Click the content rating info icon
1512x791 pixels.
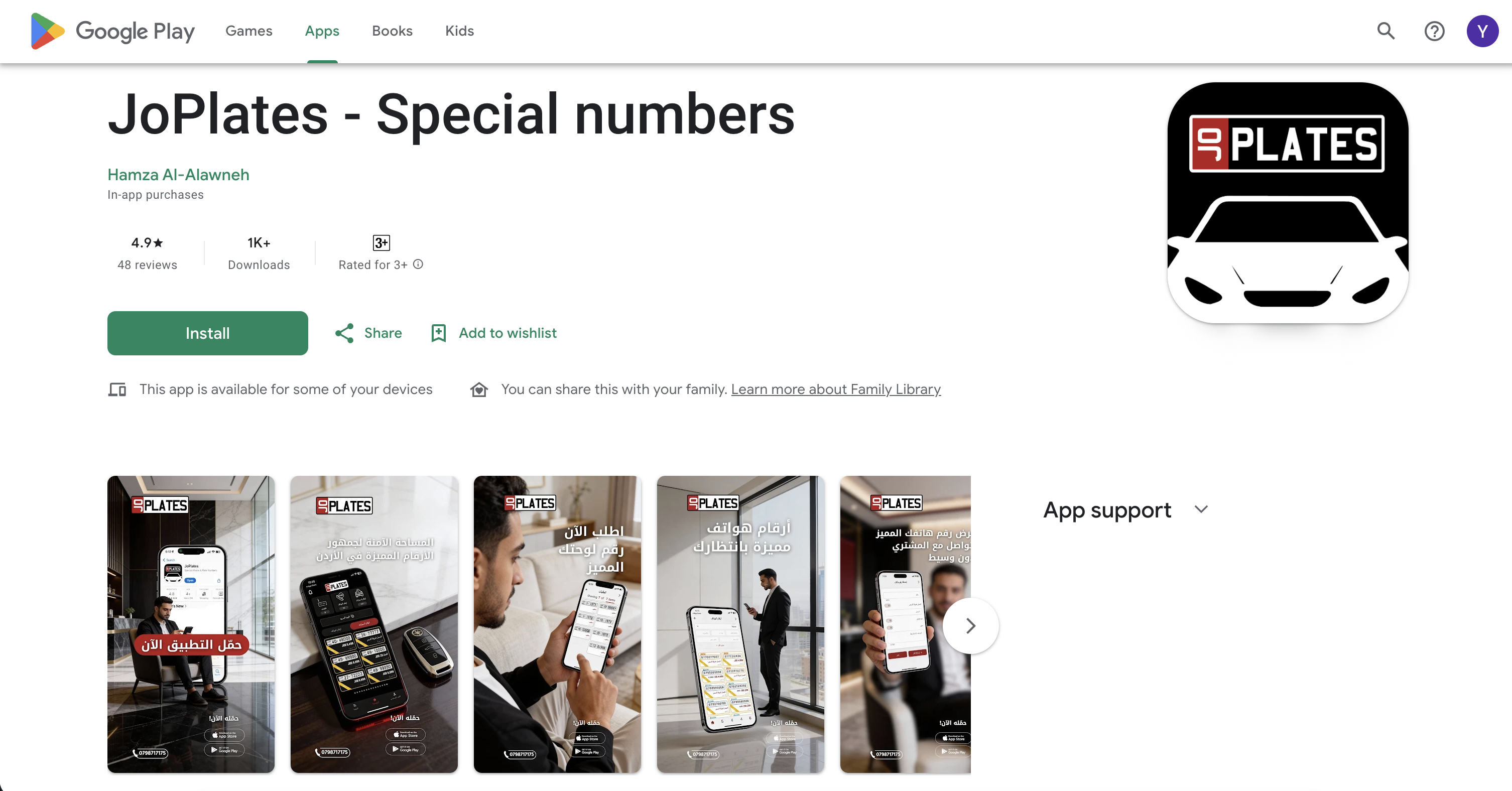(418, 264)
